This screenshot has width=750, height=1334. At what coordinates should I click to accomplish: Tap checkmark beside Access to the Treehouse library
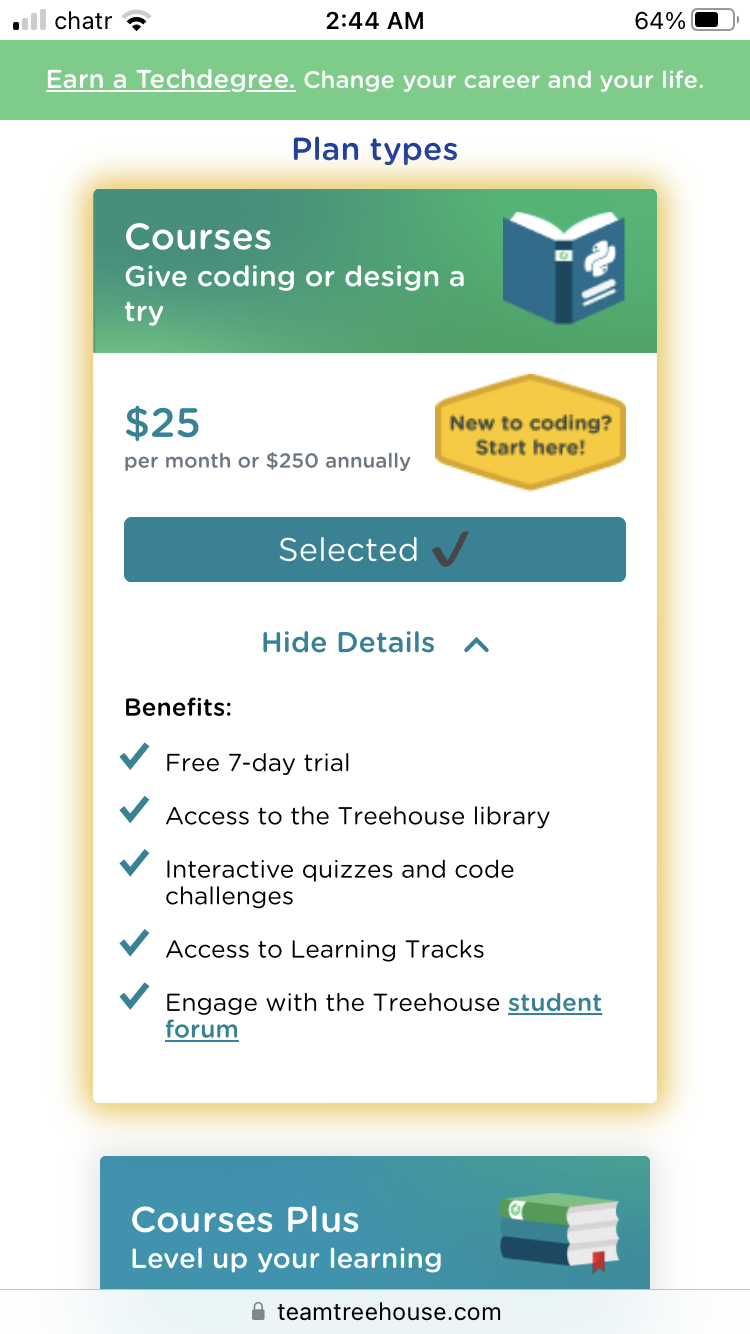coord(134,810)
